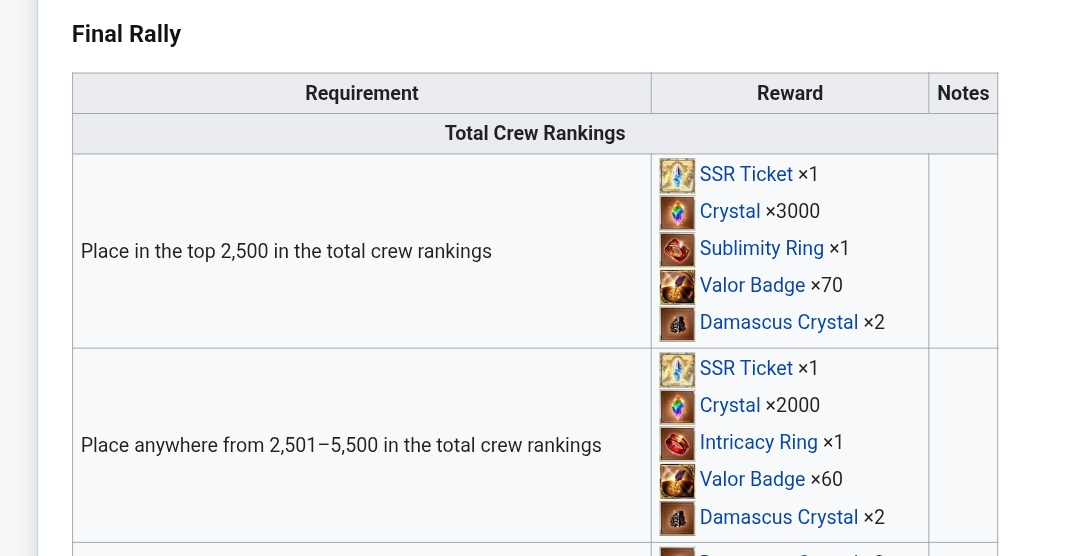Screen dimensions: 1080x556
Task: Open Damascus Crystal link in 2,501–5,500 rewards
Action: coord(779,517)
